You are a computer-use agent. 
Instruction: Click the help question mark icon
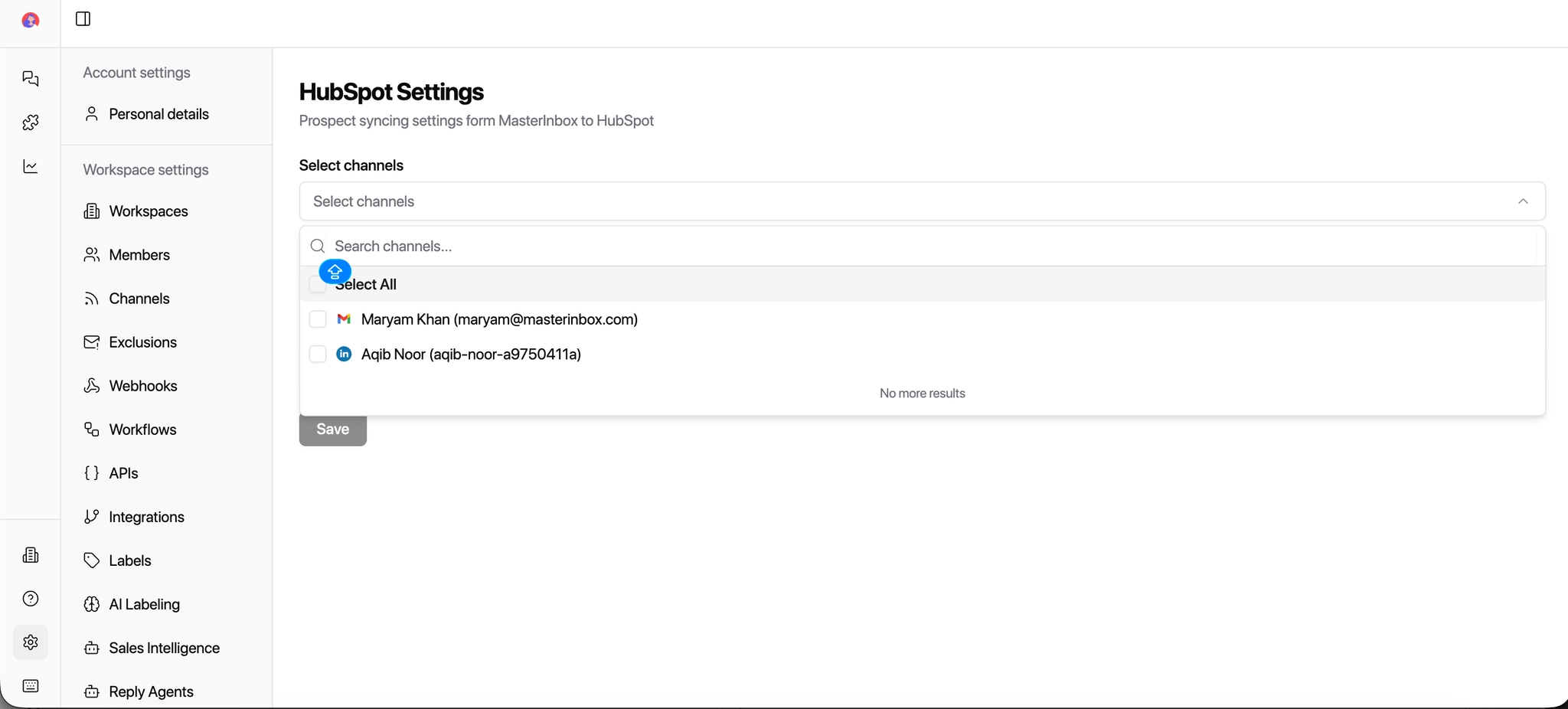[x=31, y=599]
